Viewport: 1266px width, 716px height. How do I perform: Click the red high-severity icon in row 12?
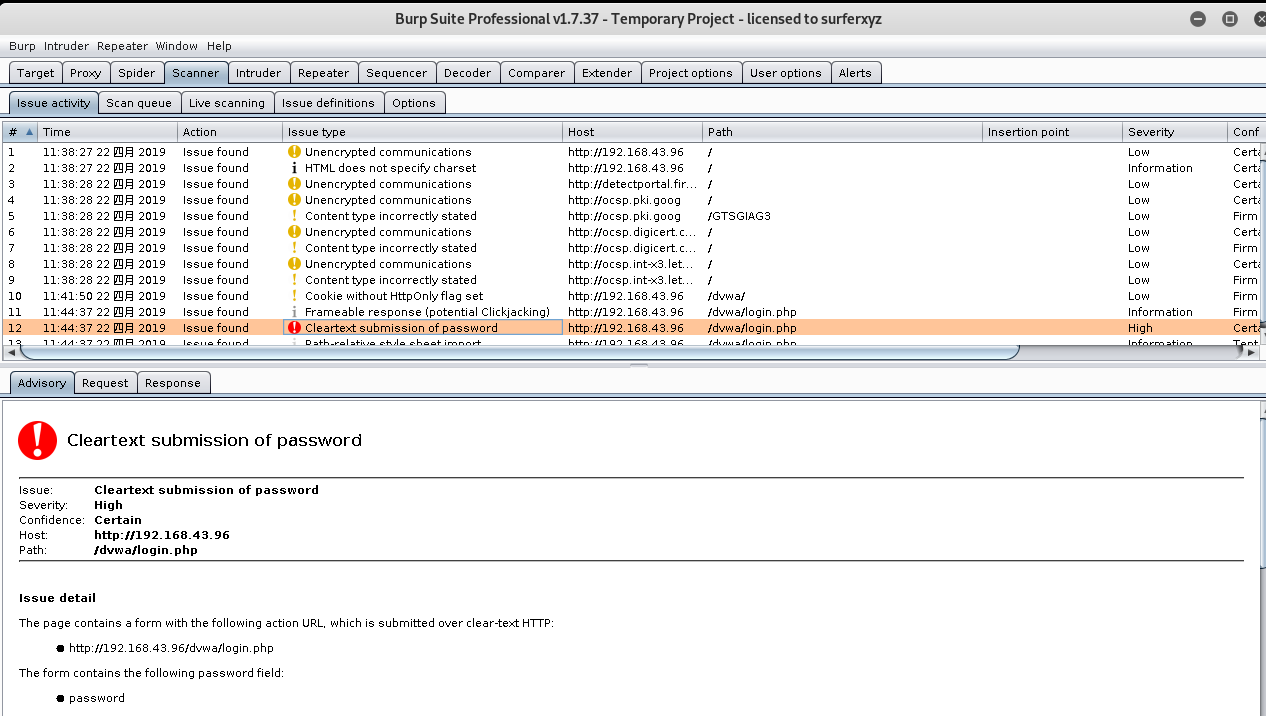pyautogui.click(x=294, y=328)
